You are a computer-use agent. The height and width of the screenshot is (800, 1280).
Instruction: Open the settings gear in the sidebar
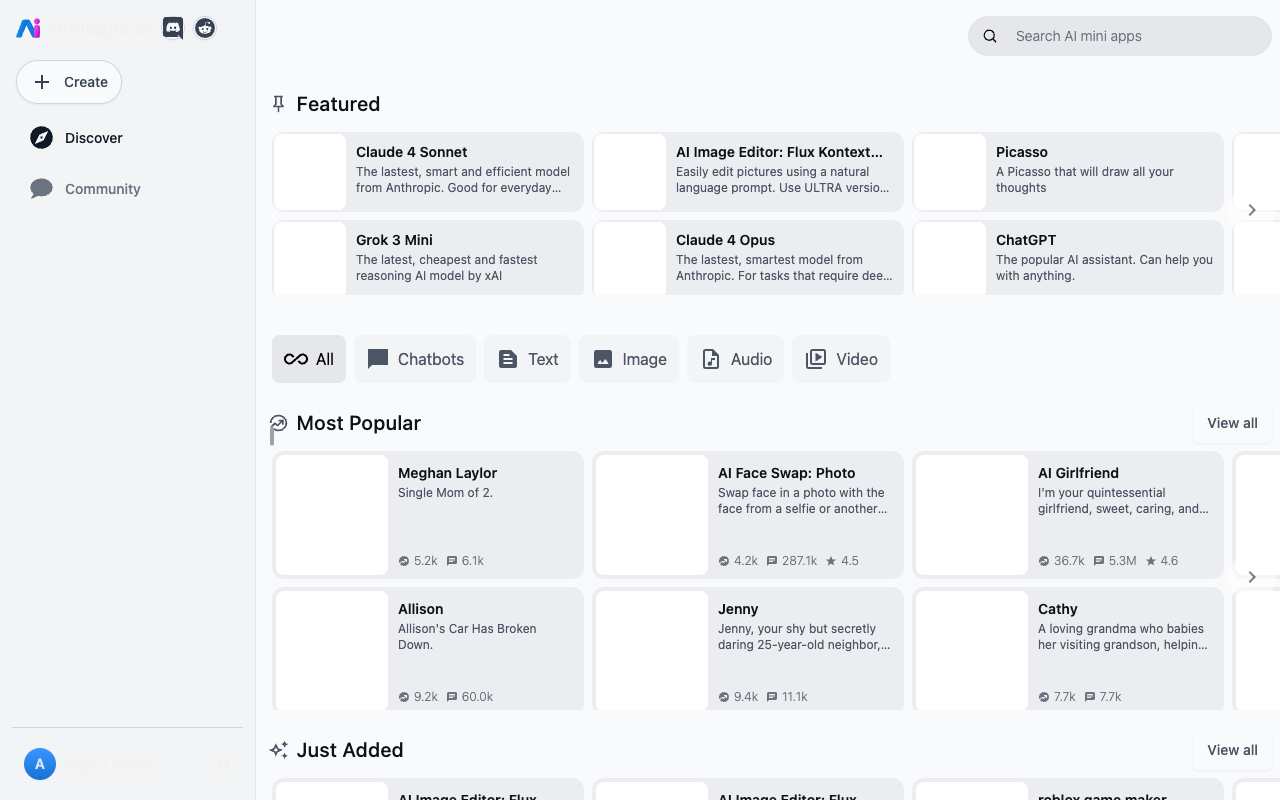224,765
